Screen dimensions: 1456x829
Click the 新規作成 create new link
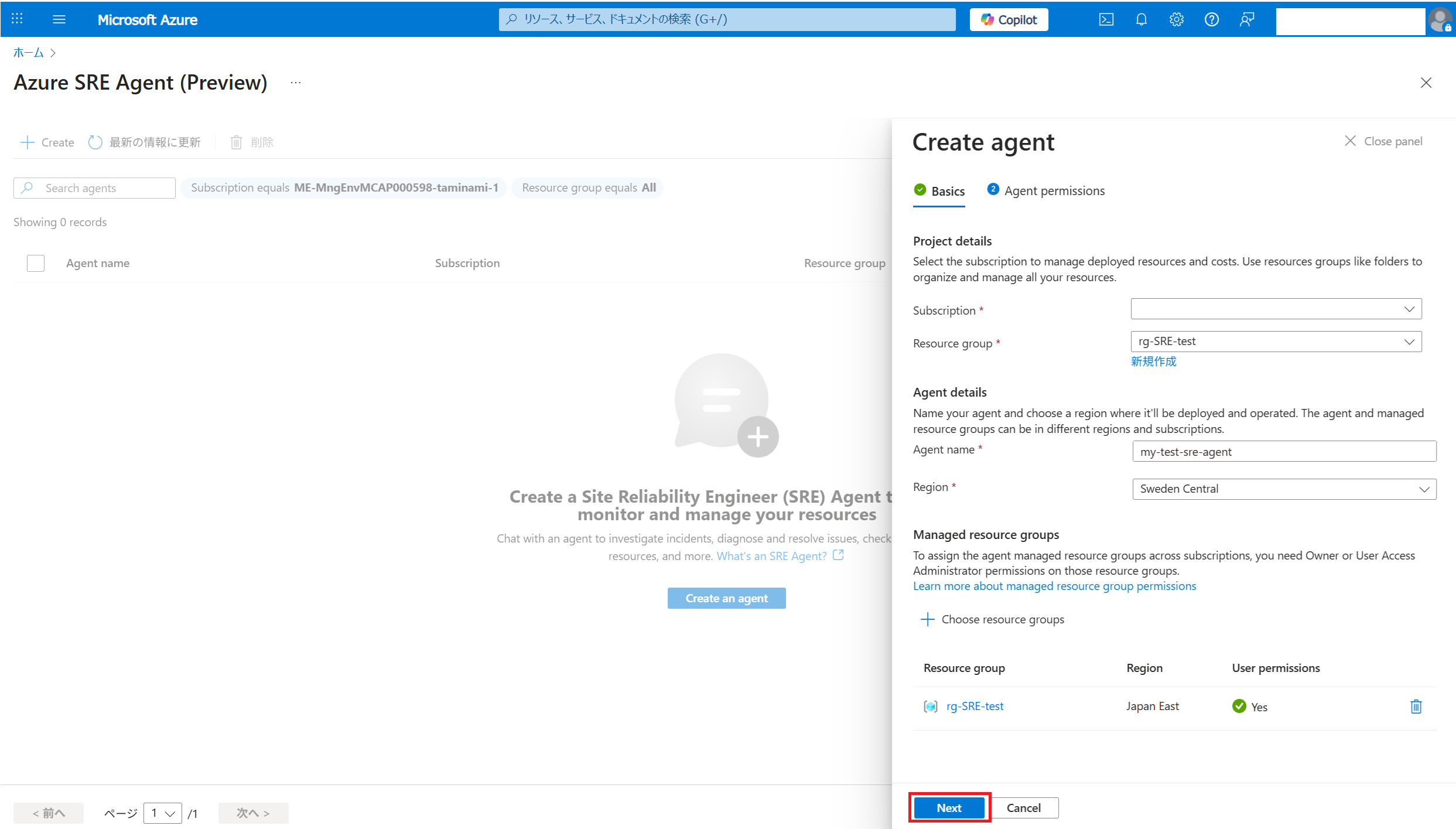click(x=1153, y=361)
